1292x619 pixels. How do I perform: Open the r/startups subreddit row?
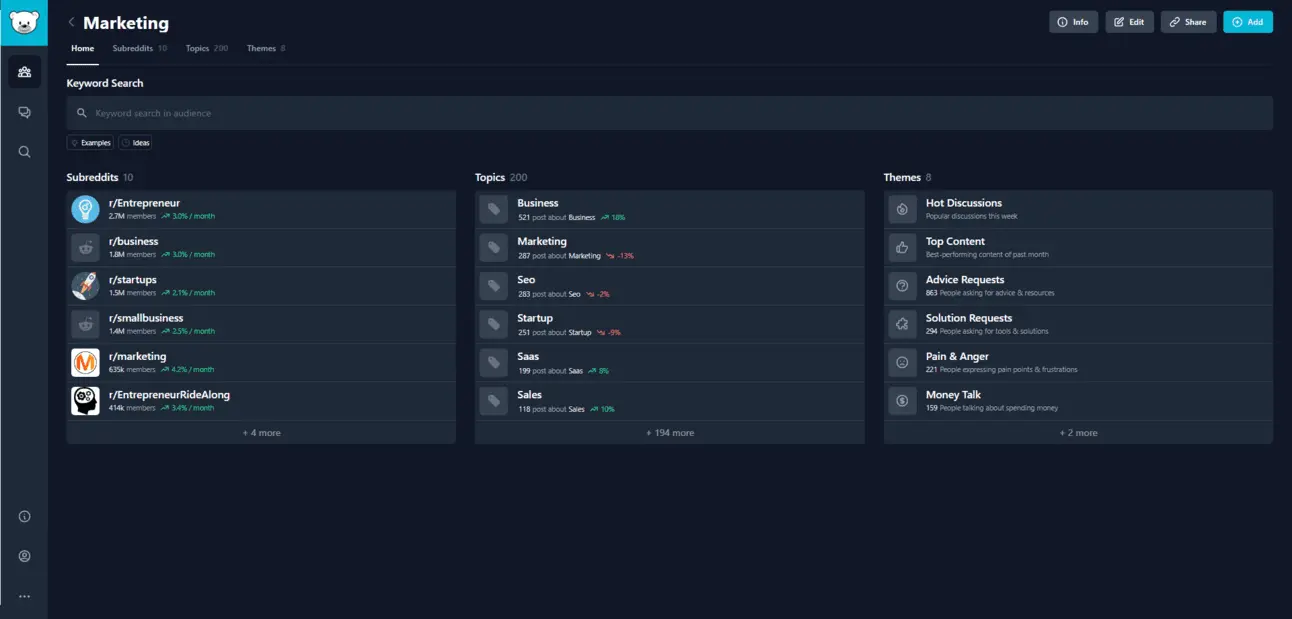click(261, 286)
